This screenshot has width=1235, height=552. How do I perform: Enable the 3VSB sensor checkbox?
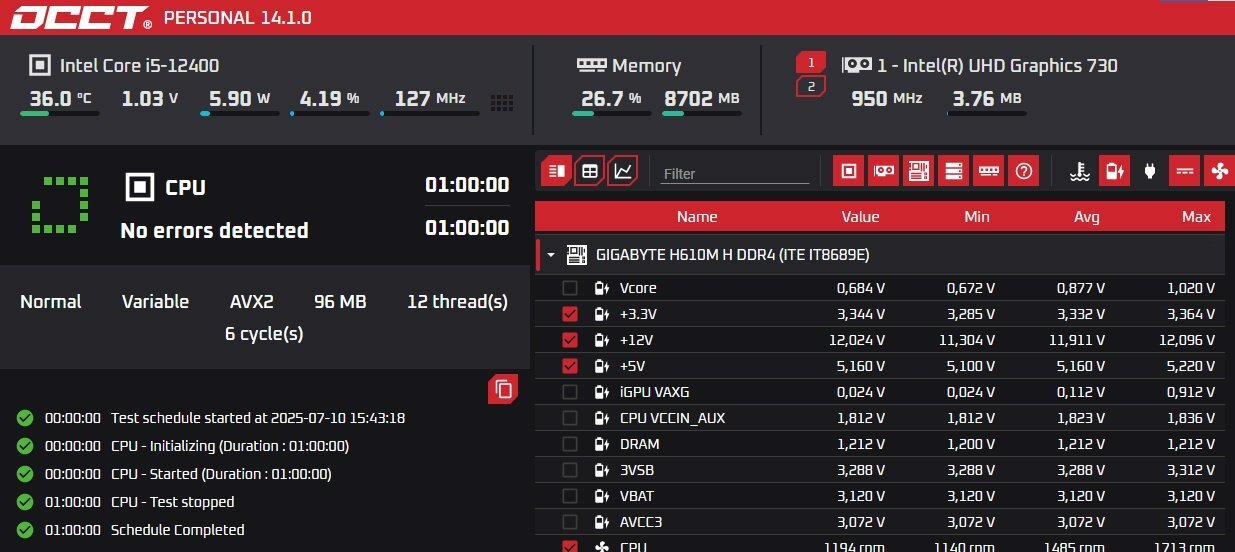pyautogui.click(x=570, y=470)
